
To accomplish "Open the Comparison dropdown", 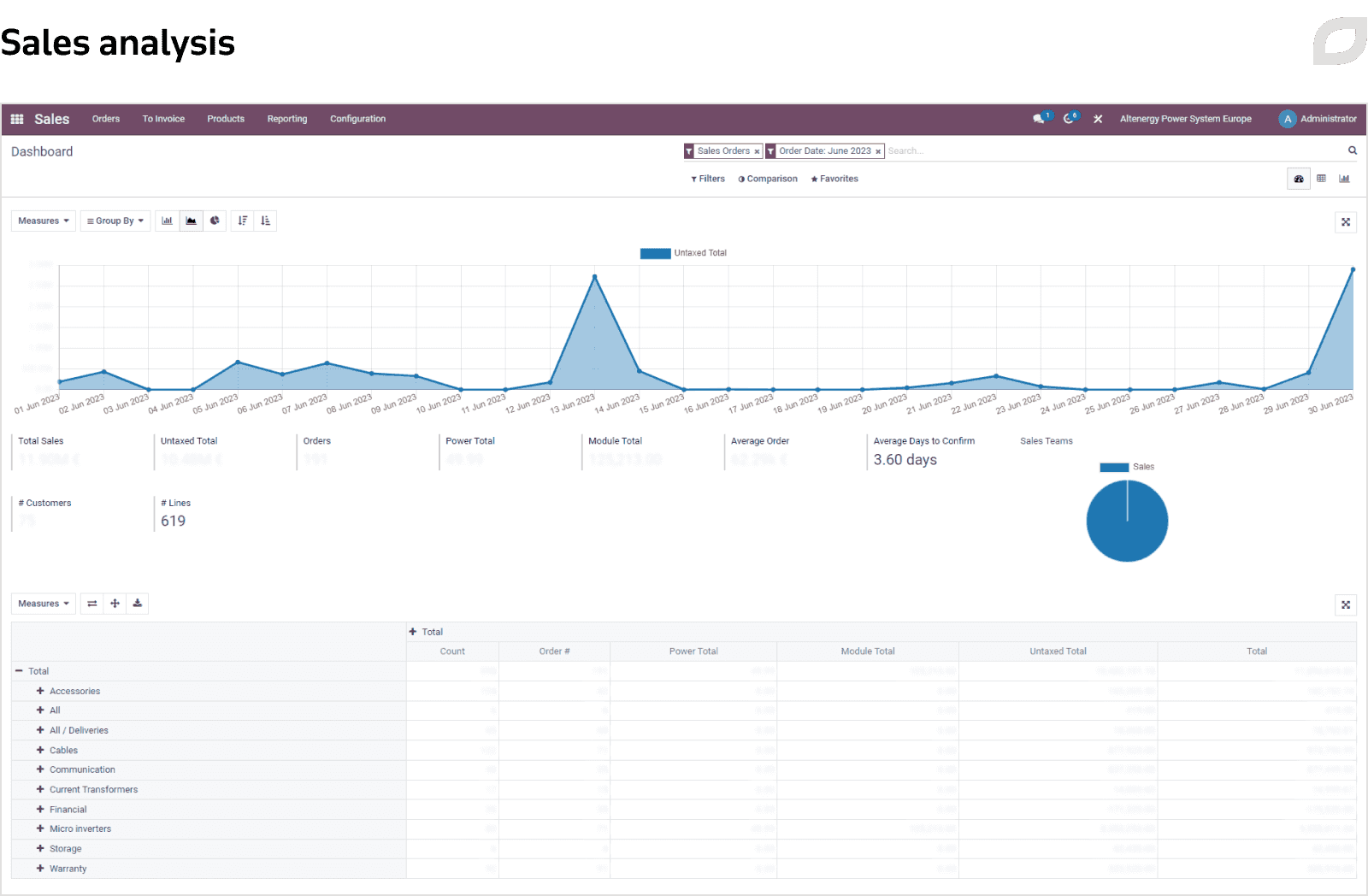I will click(768, 179).
